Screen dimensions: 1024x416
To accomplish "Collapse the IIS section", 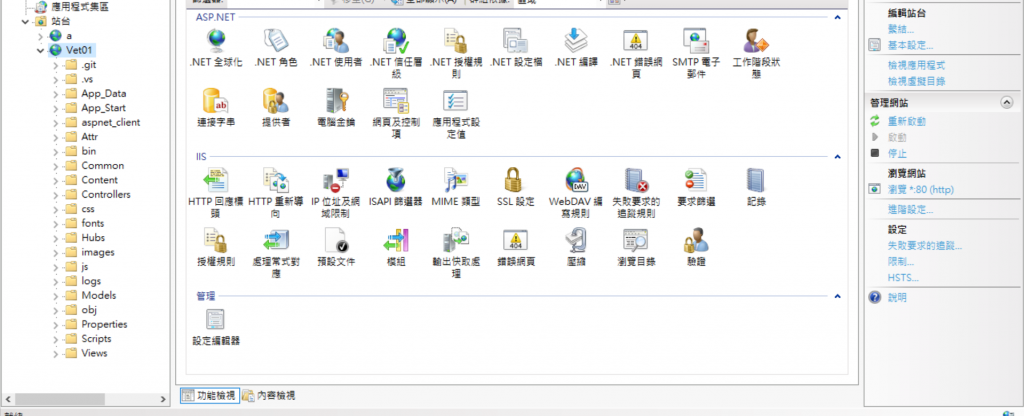I will (x=837, y=157).
